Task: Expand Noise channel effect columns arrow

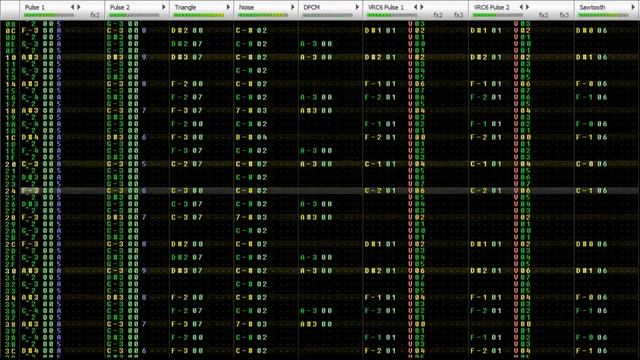Action: pos(293,7)
